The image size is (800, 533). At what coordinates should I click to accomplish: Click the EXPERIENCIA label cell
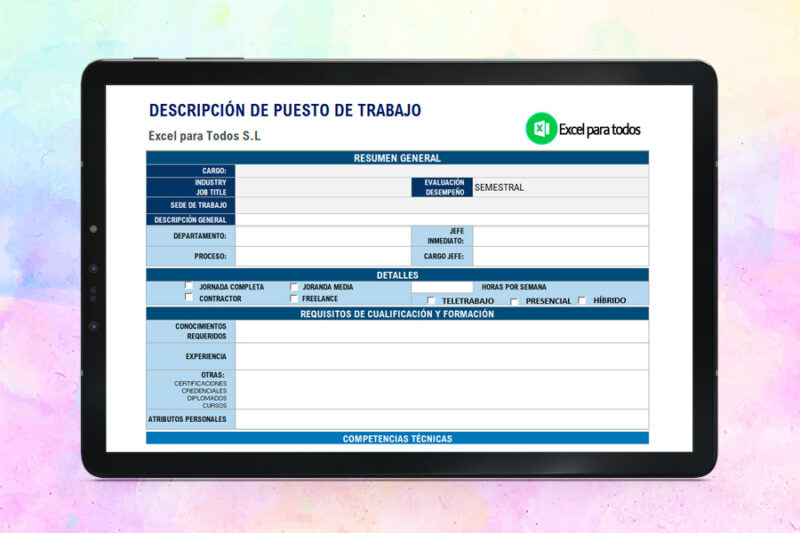tap(191, 356)
